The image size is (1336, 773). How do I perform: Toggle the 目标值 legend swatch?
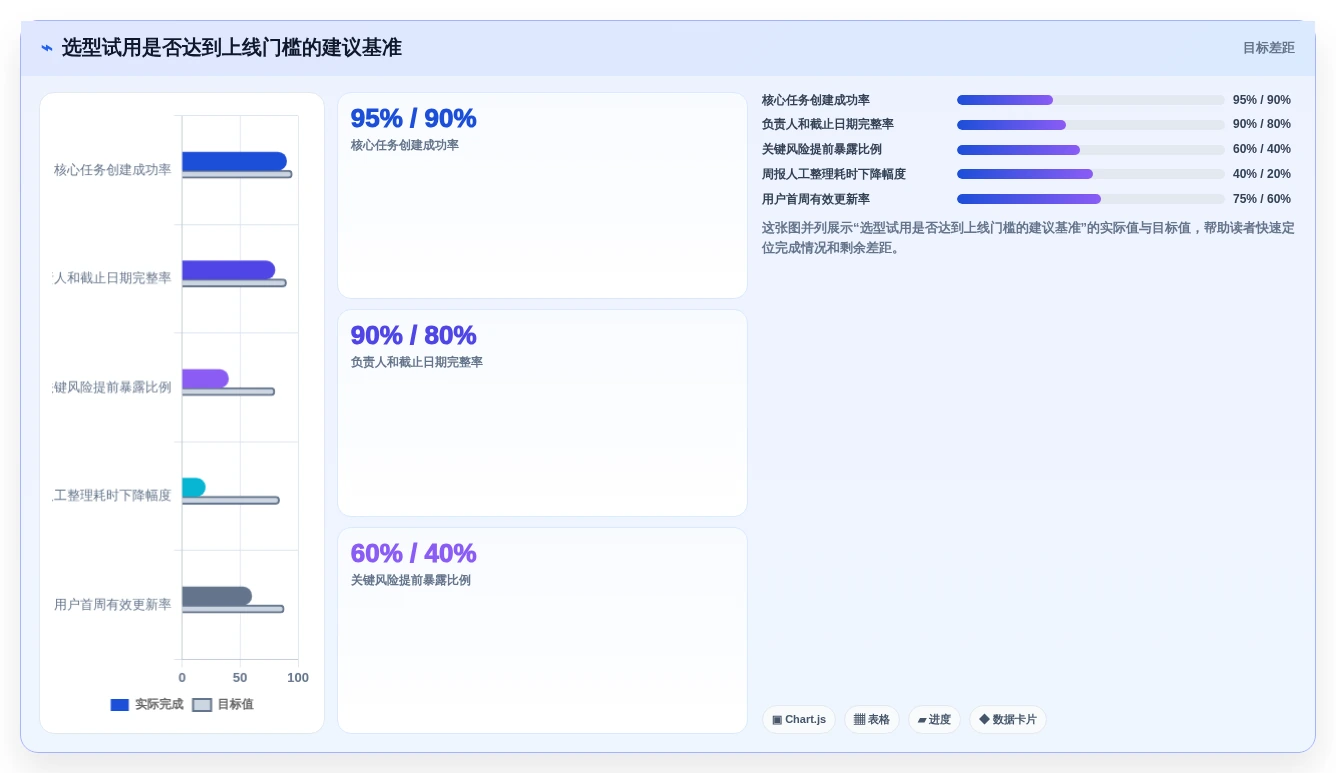click(x=202, y=705)
